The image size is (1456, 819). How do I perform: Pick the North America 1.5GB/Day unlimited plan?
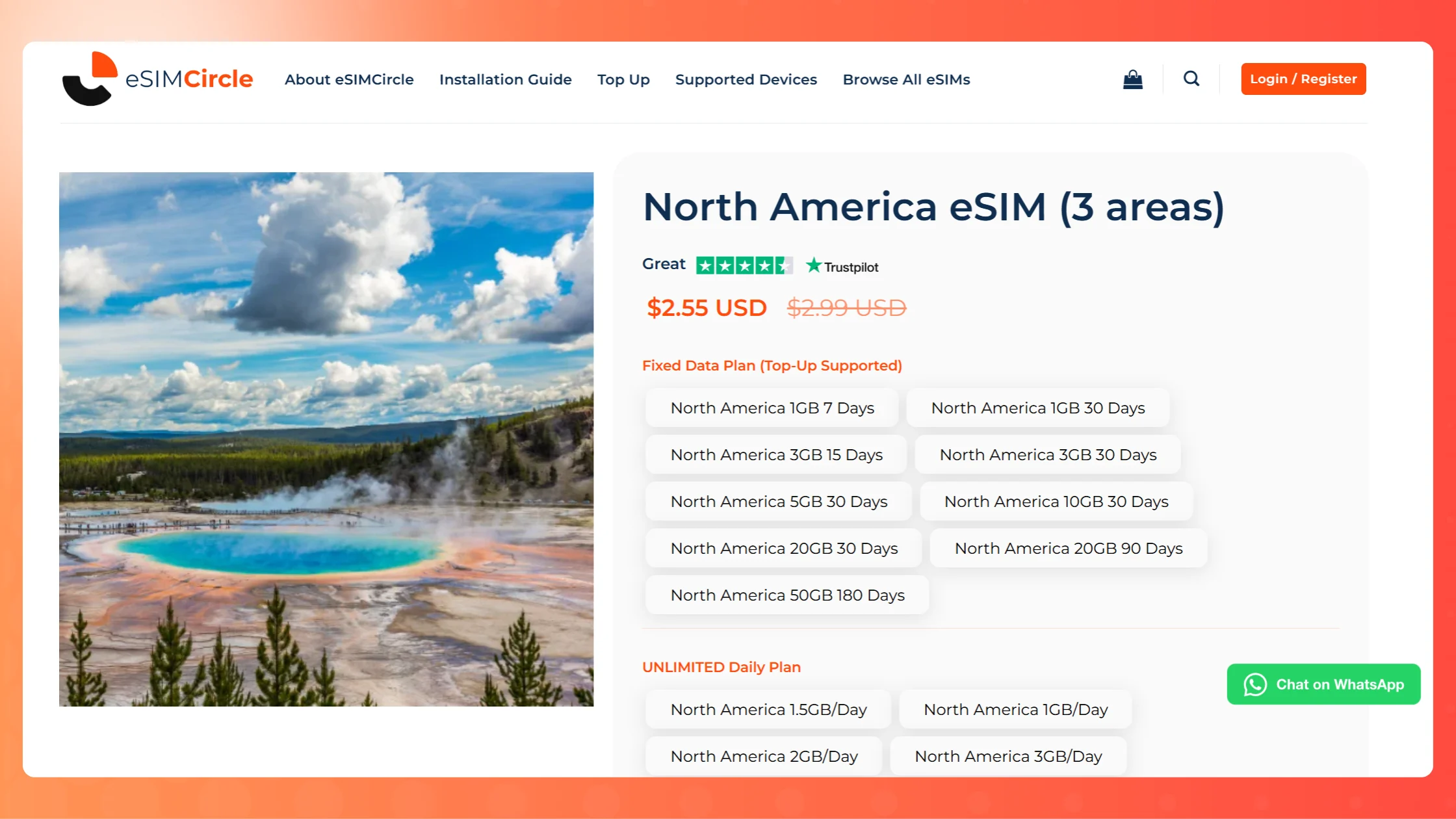point(768,710)
